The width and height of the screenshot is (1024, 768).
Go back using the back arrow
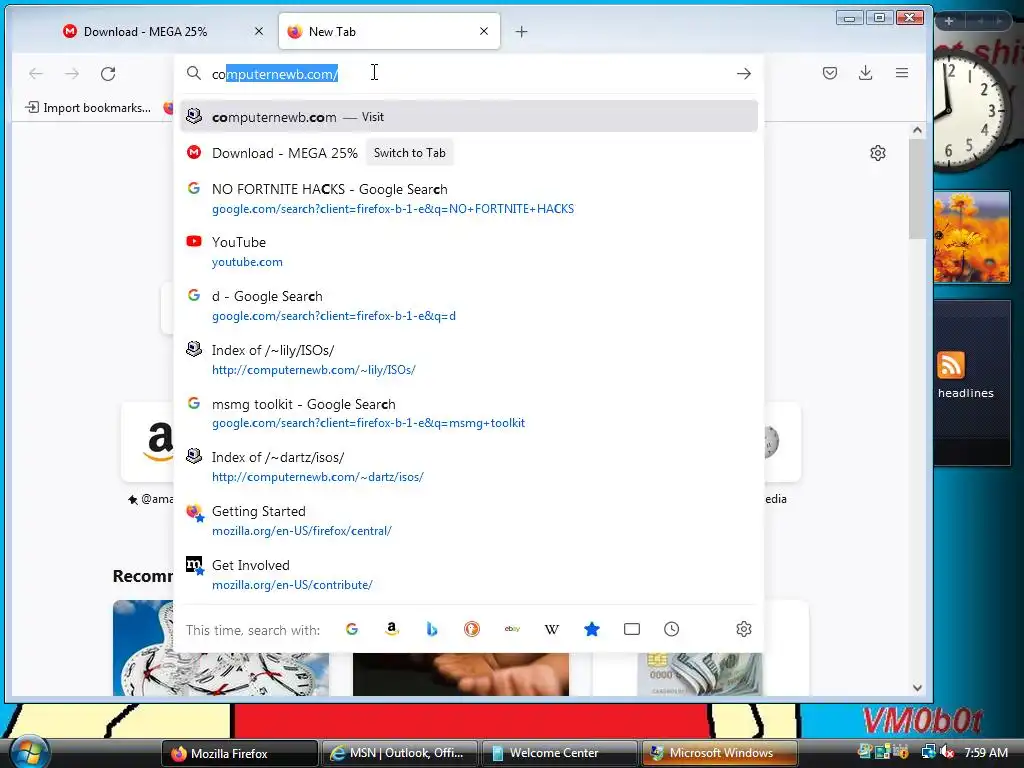tap(36, 74)
